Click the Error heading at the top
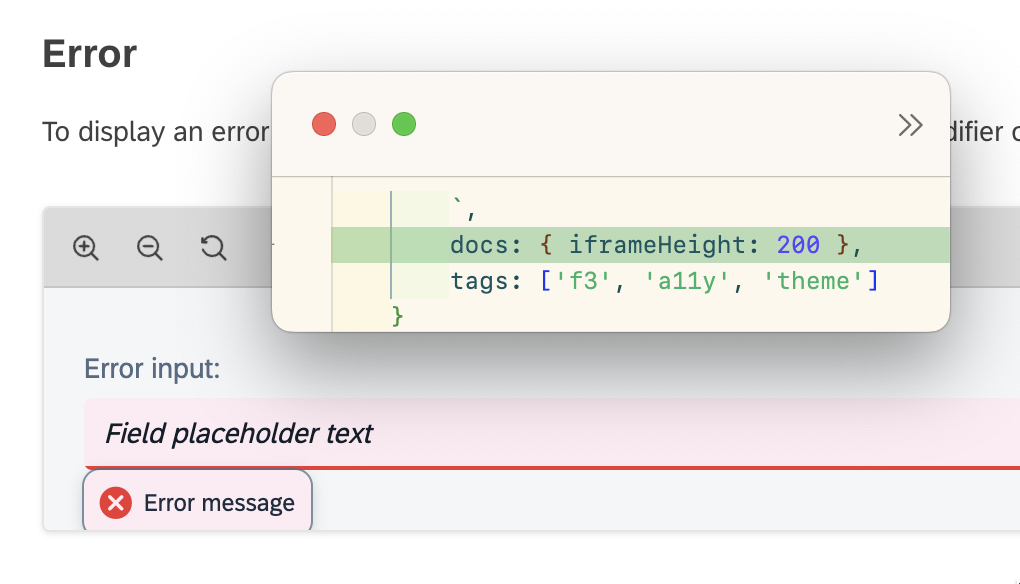The height and width of the screenshot is (584, 1020). click(x=89, y=54)
